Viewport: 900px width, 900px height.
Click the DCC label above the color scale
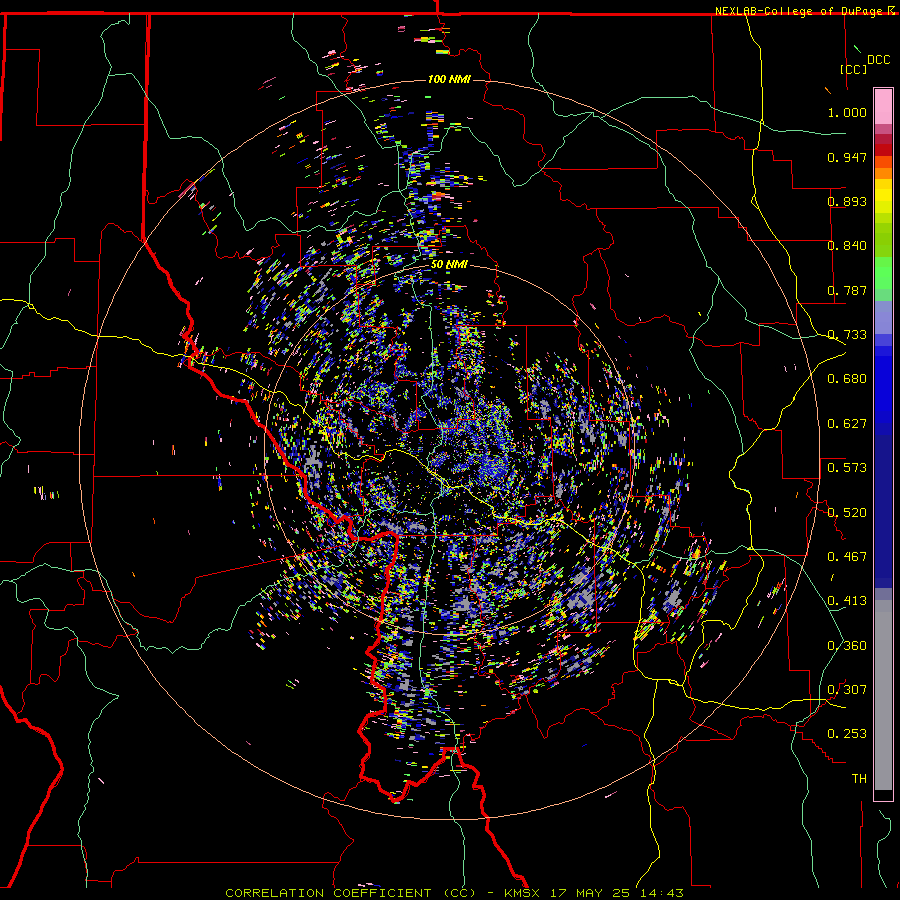pos(878,60)
